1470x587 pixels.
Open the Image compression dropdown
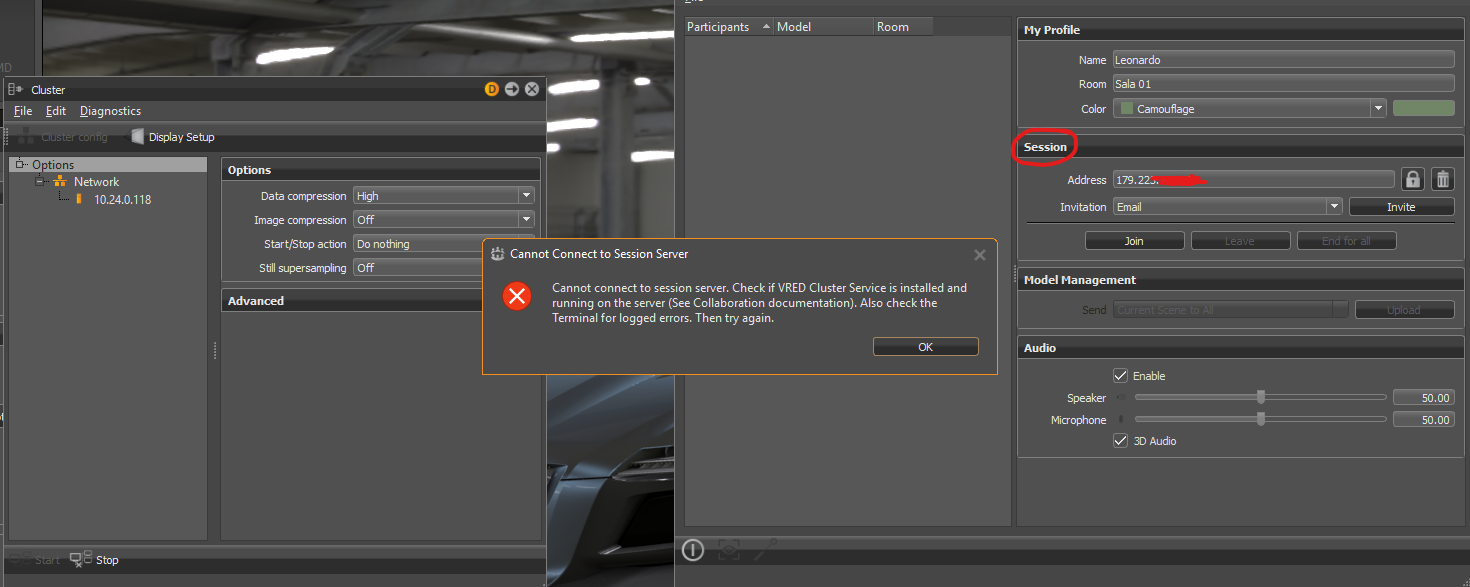click(x=444, y=220)
